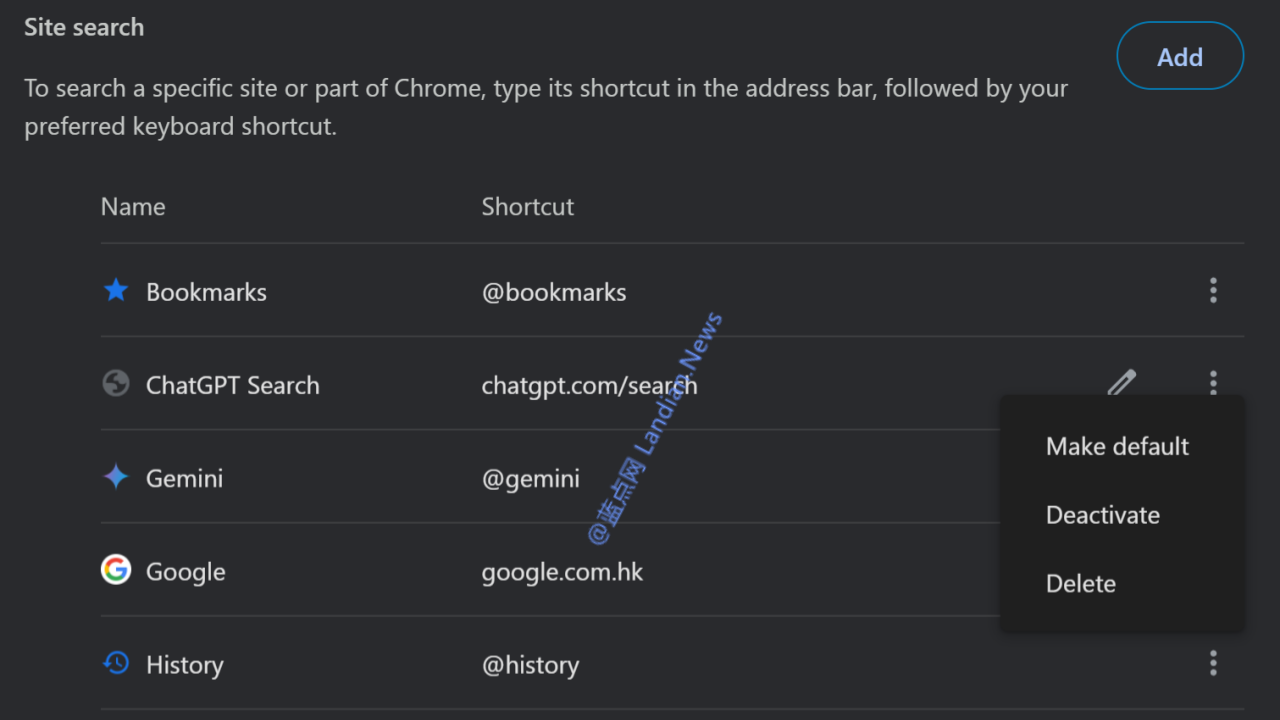
Task: Select Deactivate in the context menu
Action: point(1102,515)
